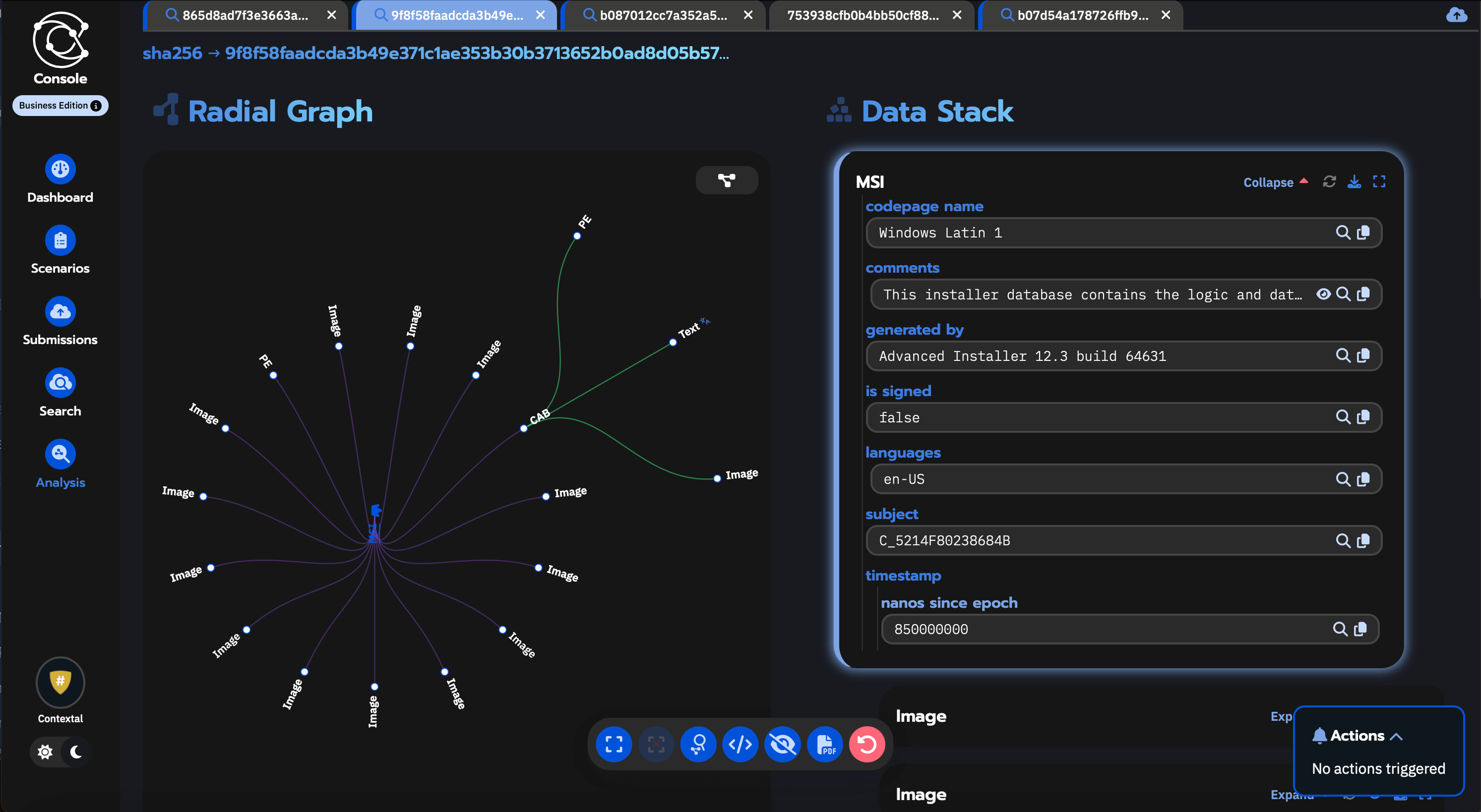Open Scenarios from the sidebar
Image resolution: width=1481 pixels, height=812 pixels.
(60, 240)
